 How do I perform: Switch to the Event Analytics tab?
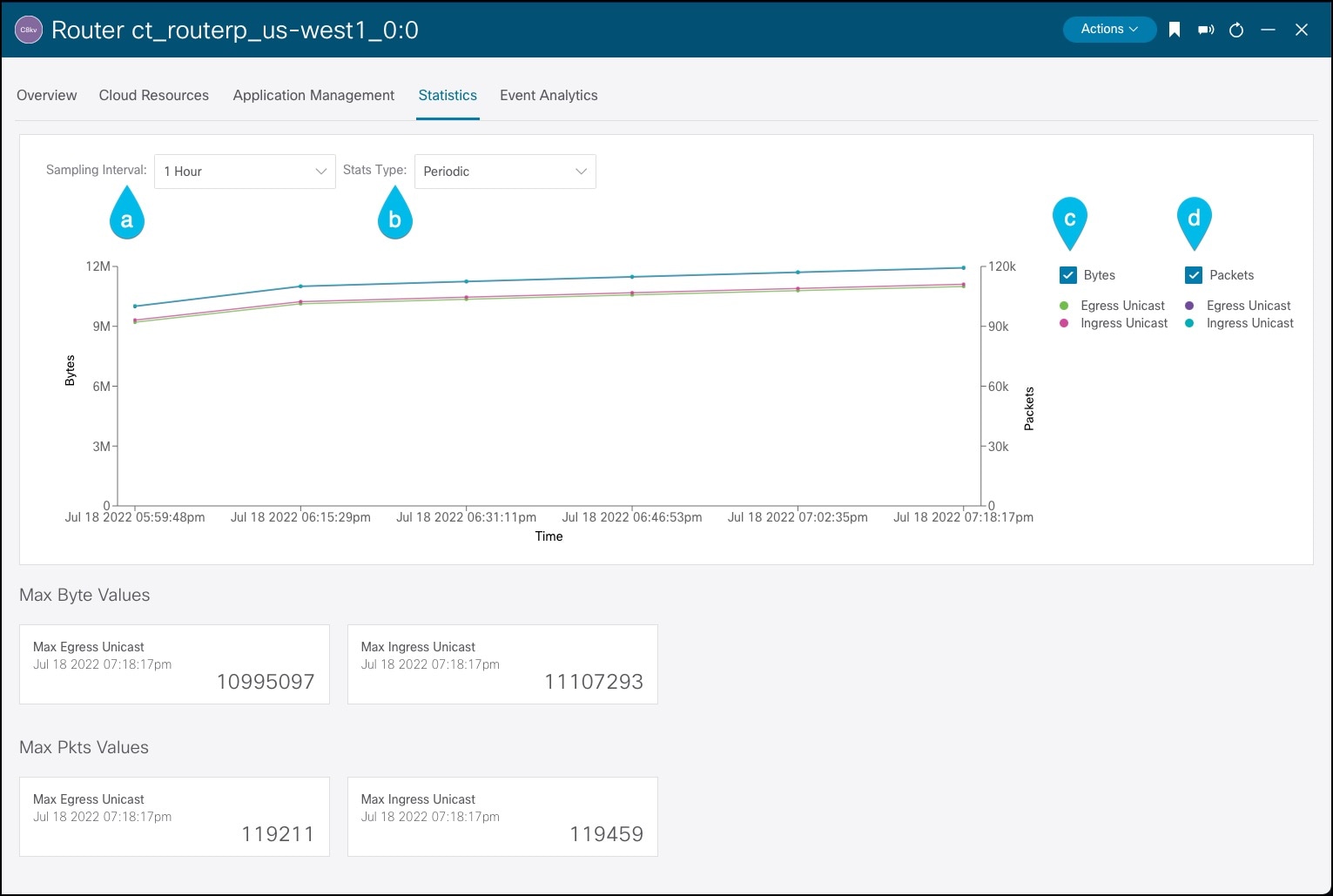pyautogui.click(x=549, y=95)
